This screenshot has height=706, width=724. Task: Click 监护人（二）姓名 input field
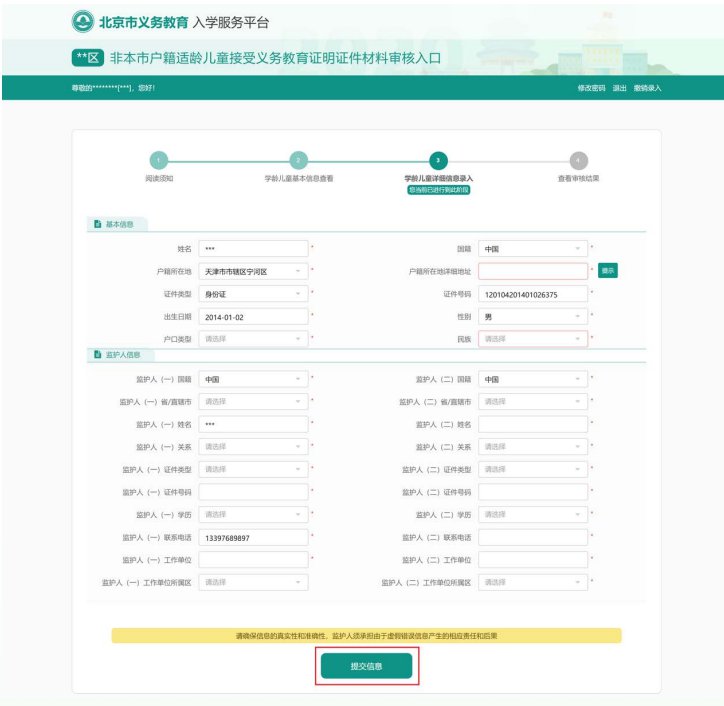click(x=533, y=424)
